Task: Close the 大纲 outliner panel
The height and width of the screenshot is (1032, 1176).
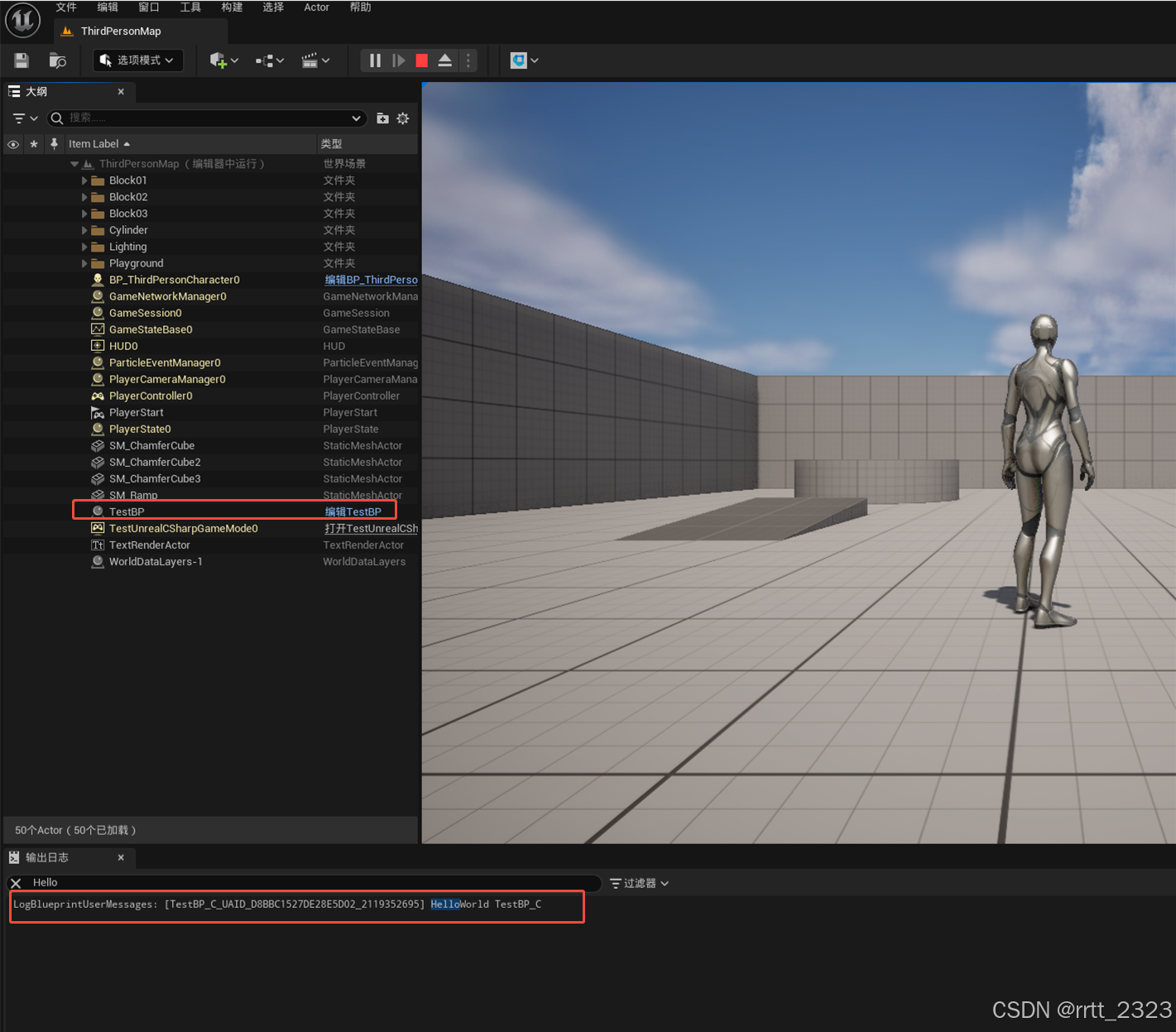Action: point(121,92)
